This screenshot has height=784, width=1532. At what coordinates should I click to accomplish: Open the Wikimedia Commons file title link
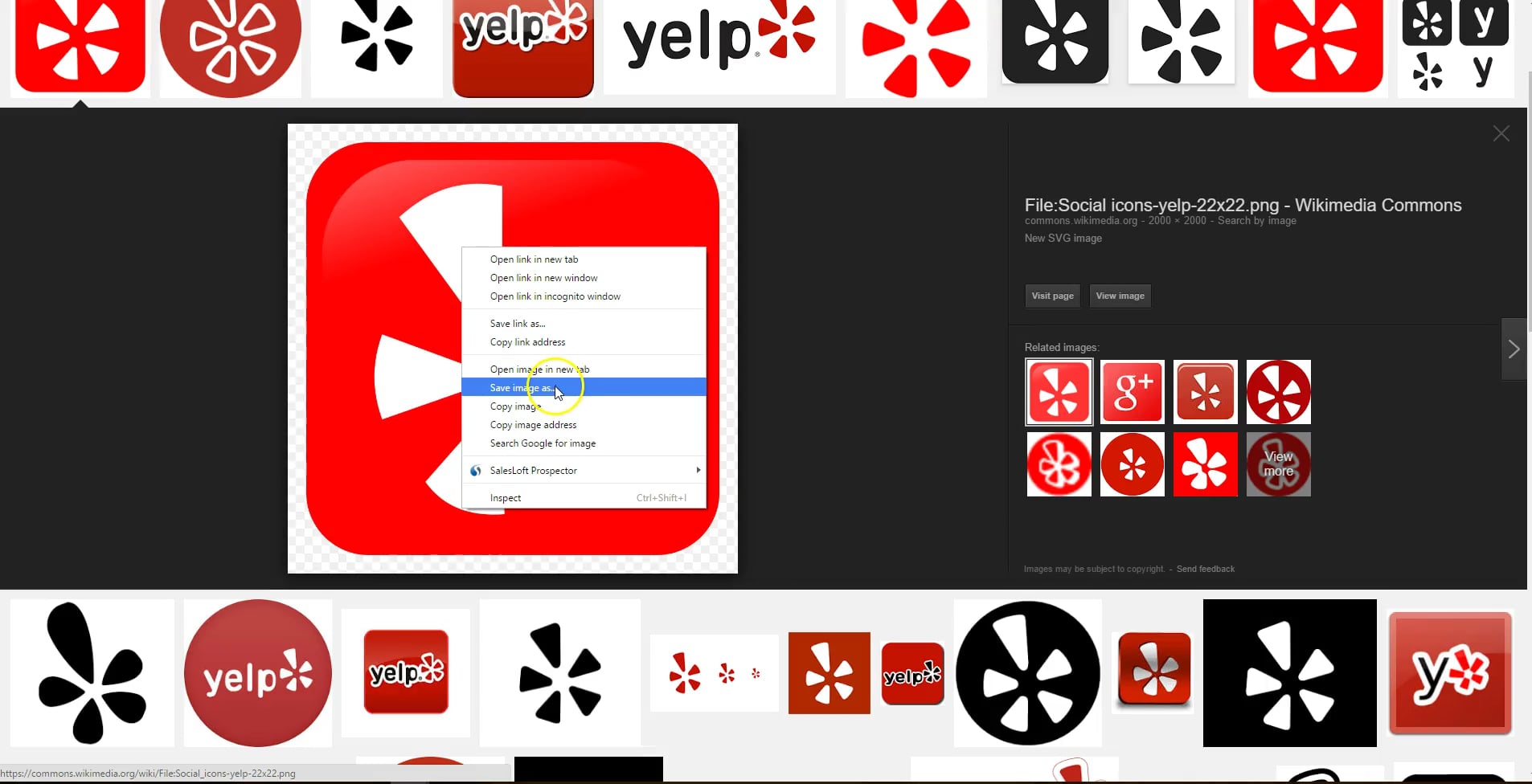coord(1243,205)
